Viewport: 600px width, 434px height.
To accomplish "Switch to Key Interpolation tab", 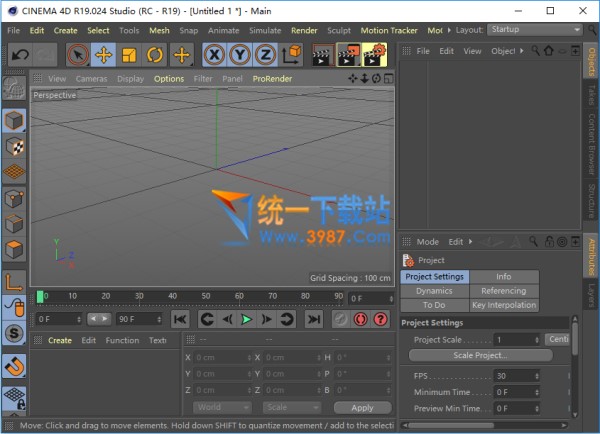I will (504, 305).
